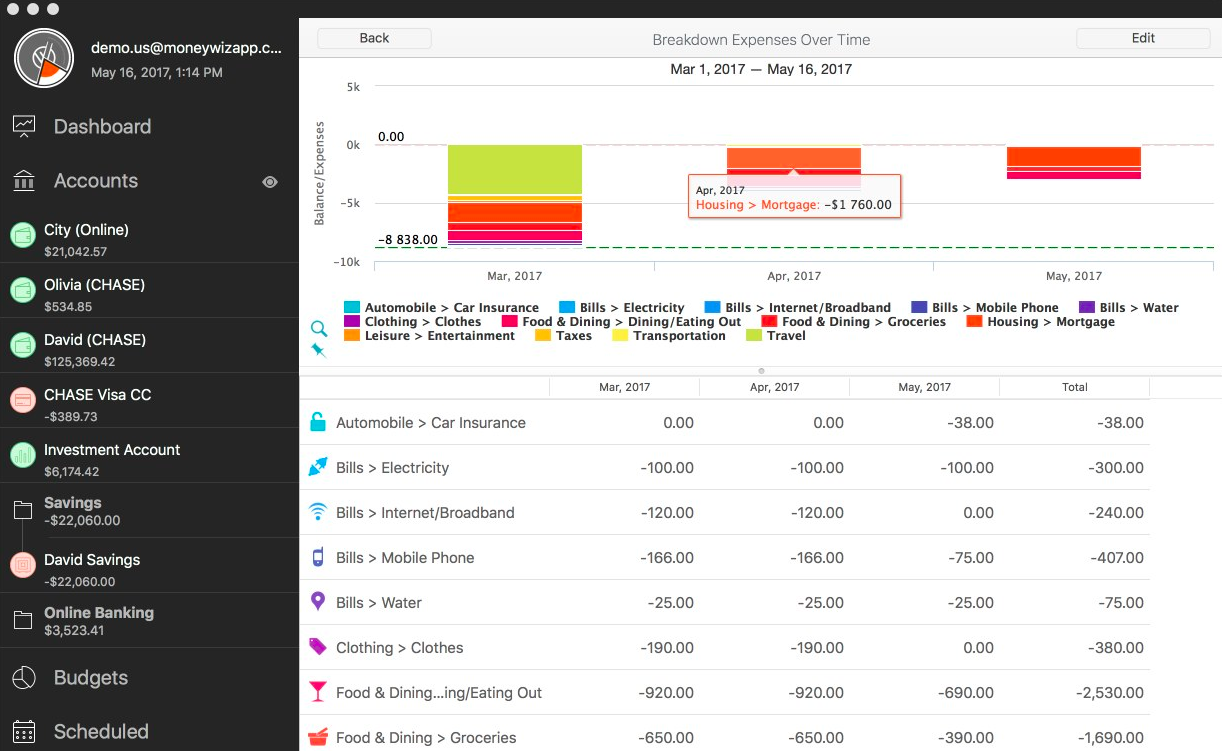Click the Scheduled calendar icon
This screenshot has height=751, width=1222.
pos(24,732)
